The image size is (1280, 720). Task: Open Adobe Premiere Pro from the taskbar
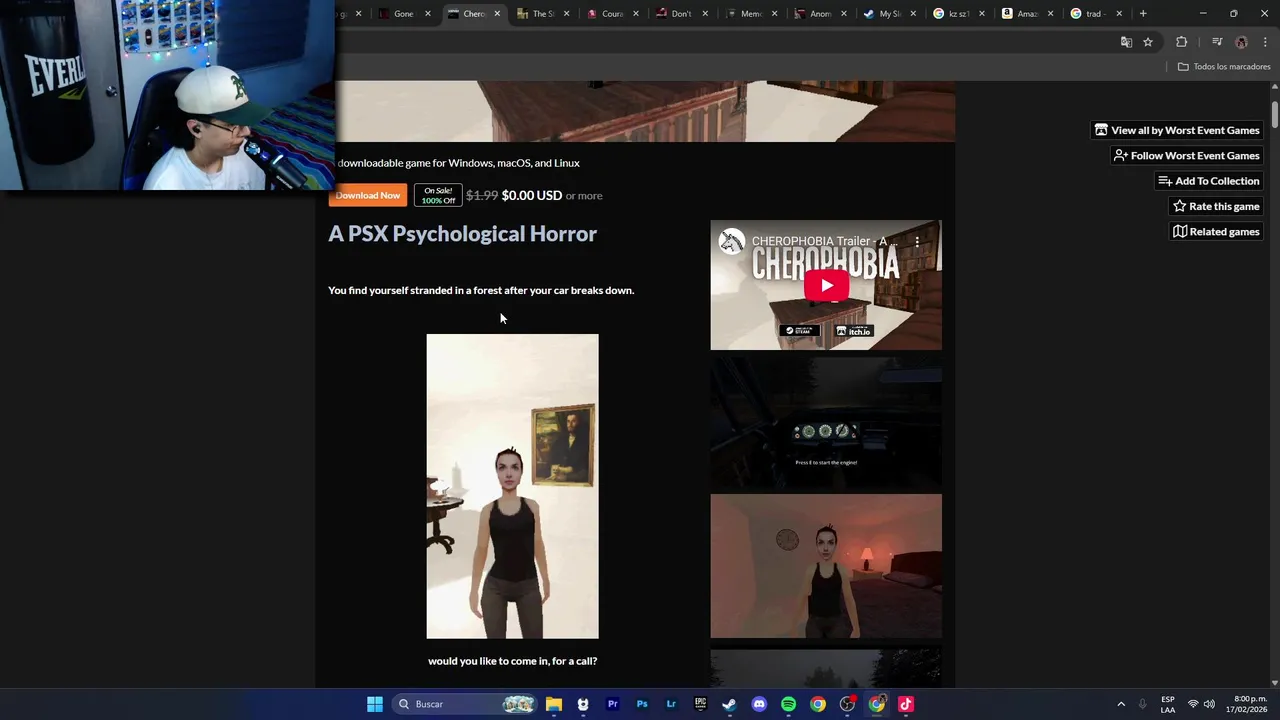tap(613, 704)
